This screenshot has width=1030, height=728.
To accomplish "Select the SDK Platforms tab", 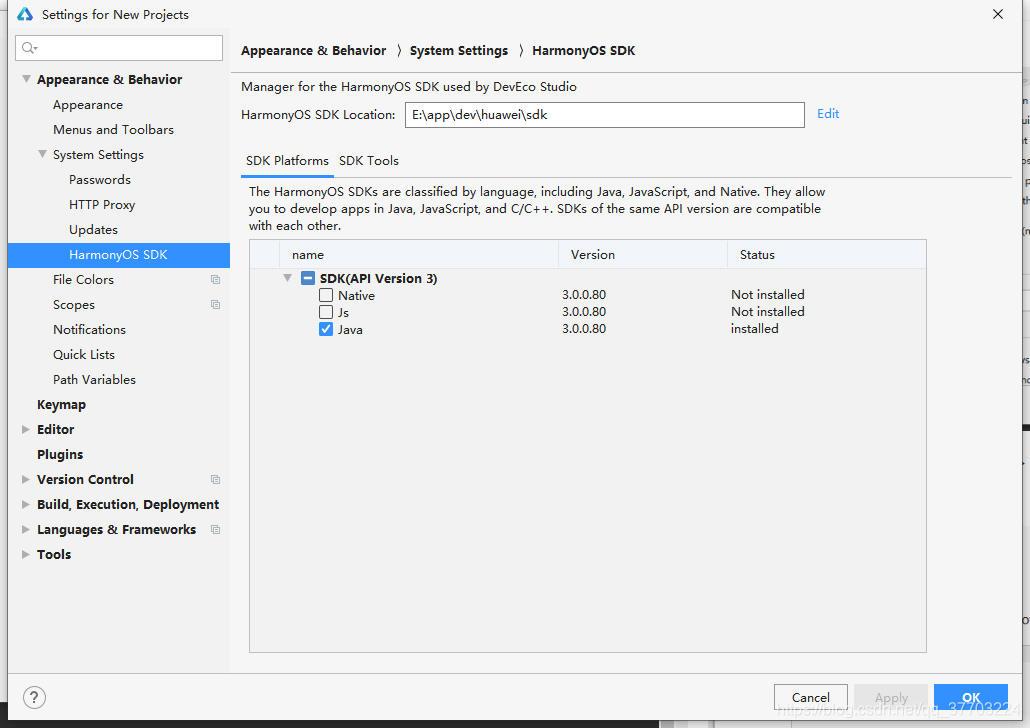I will pos(287,161).
